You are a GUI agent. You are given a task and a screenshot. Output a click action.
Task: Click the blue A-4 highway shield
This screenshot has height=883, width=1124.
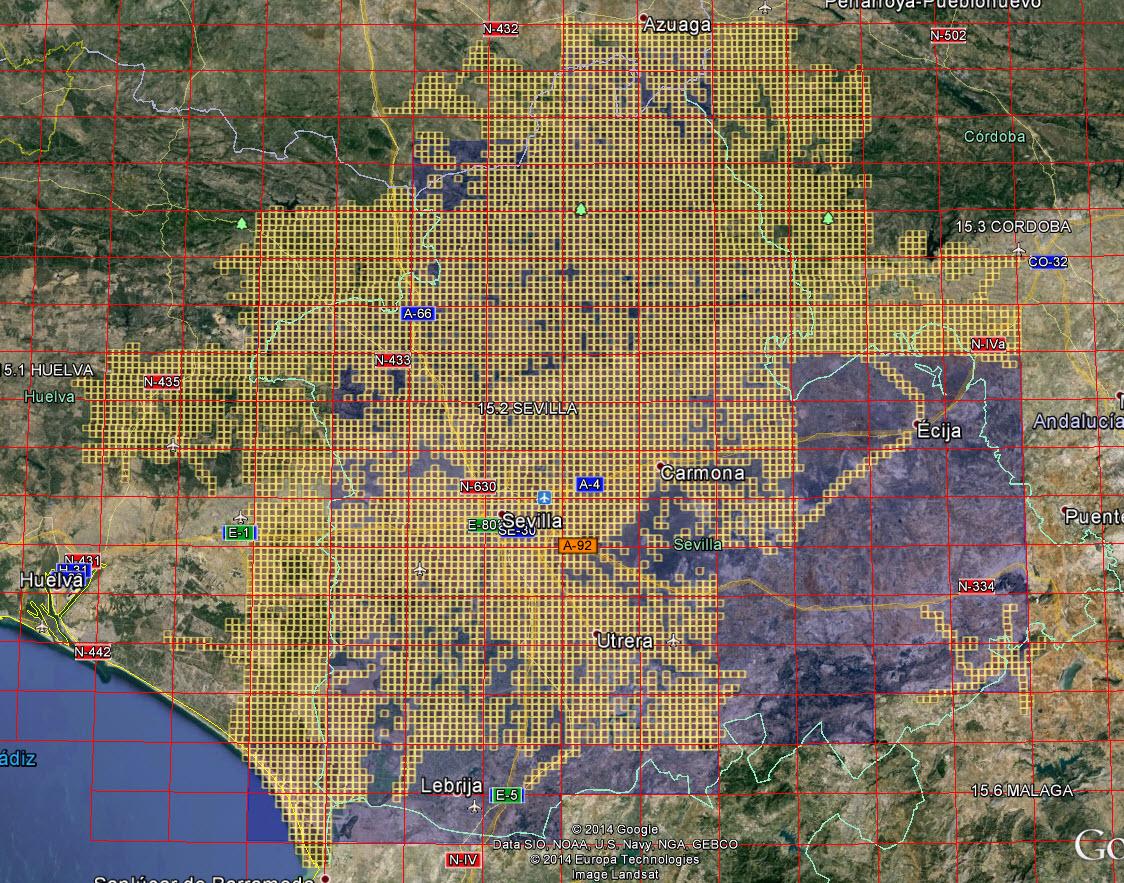click(x=590, y=484)
